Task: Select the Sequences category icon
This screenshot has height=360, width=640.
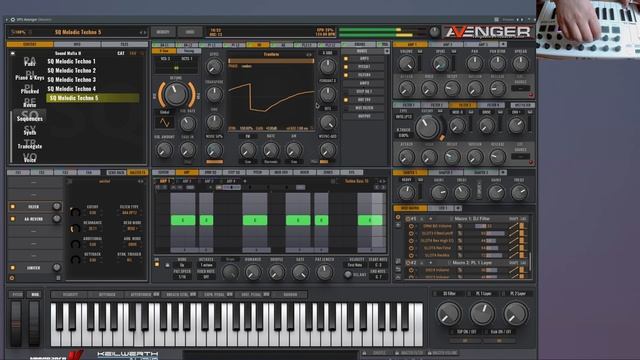Action: click(x=30, y=117)
